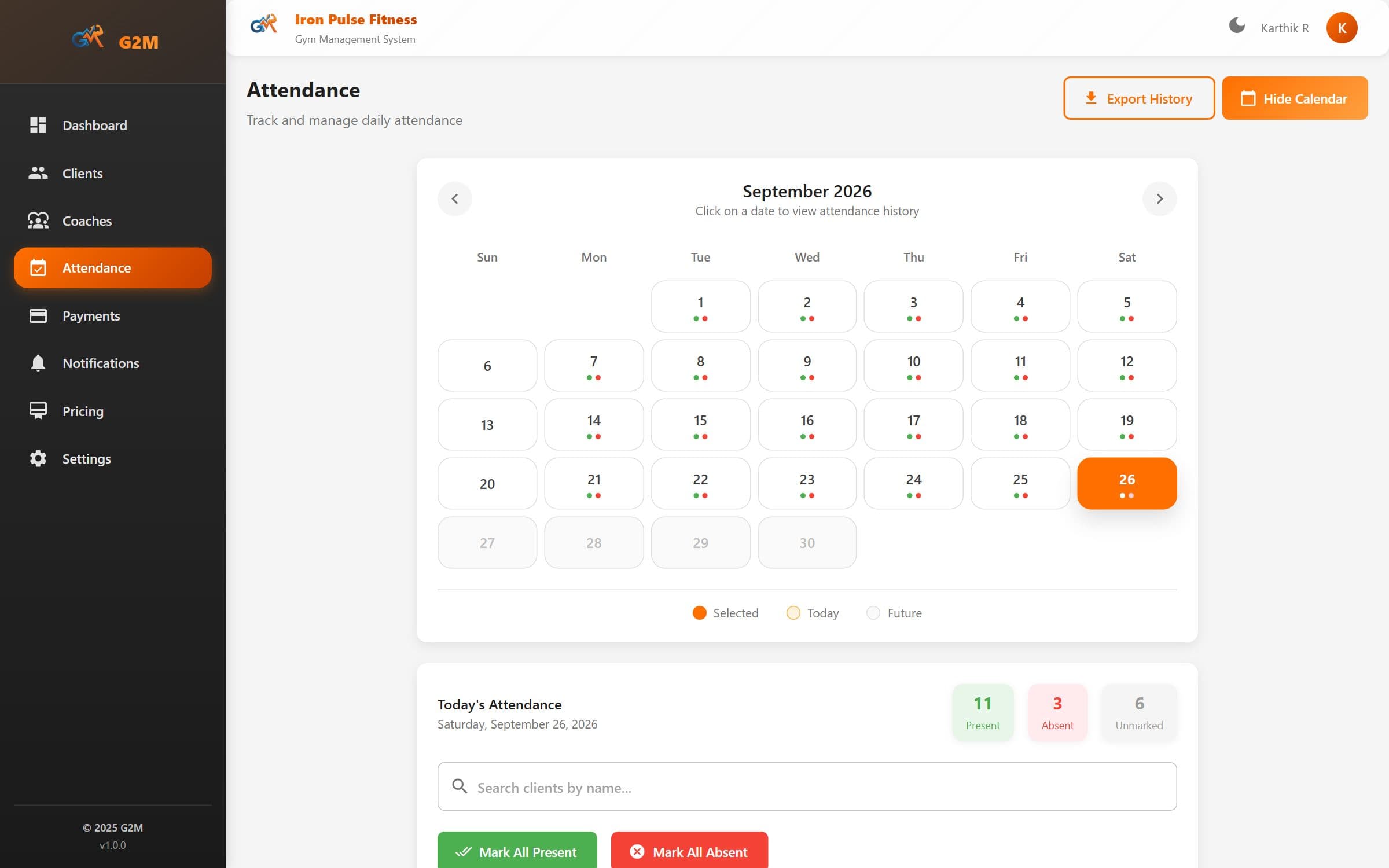This screenshot has width=1389, height=868.
Task: Click the Payments card icon
Action: pyautogui.click(x=38, y=315)
